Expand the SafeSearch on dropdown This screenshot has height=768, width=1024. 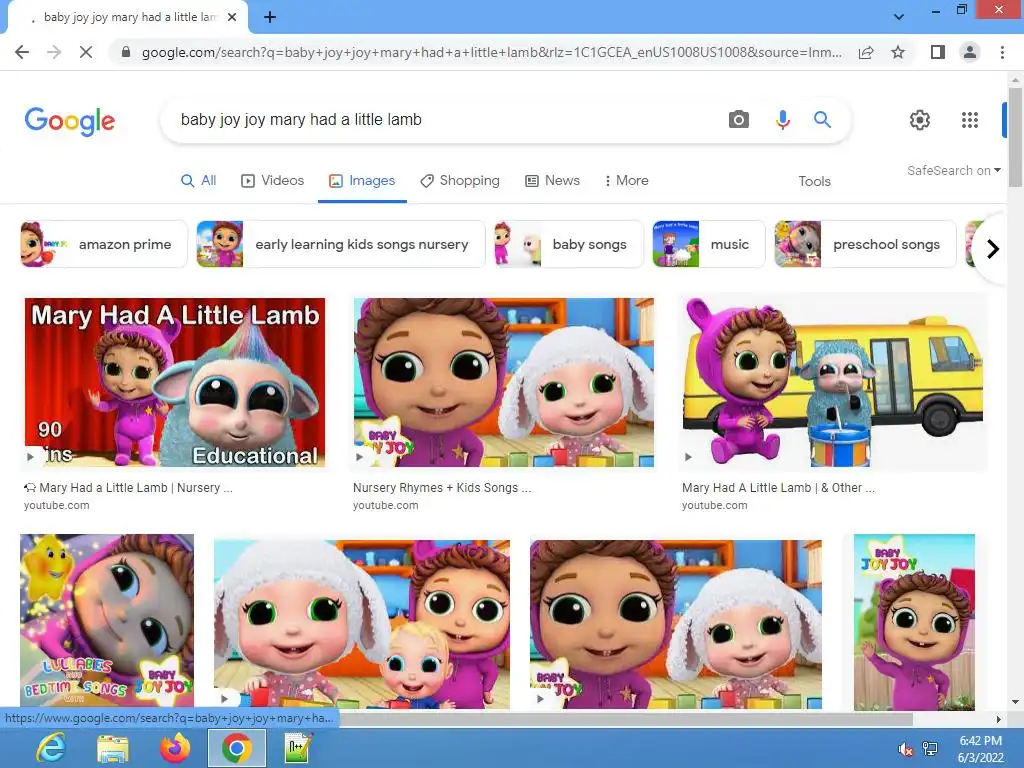(x=953, y=170)
